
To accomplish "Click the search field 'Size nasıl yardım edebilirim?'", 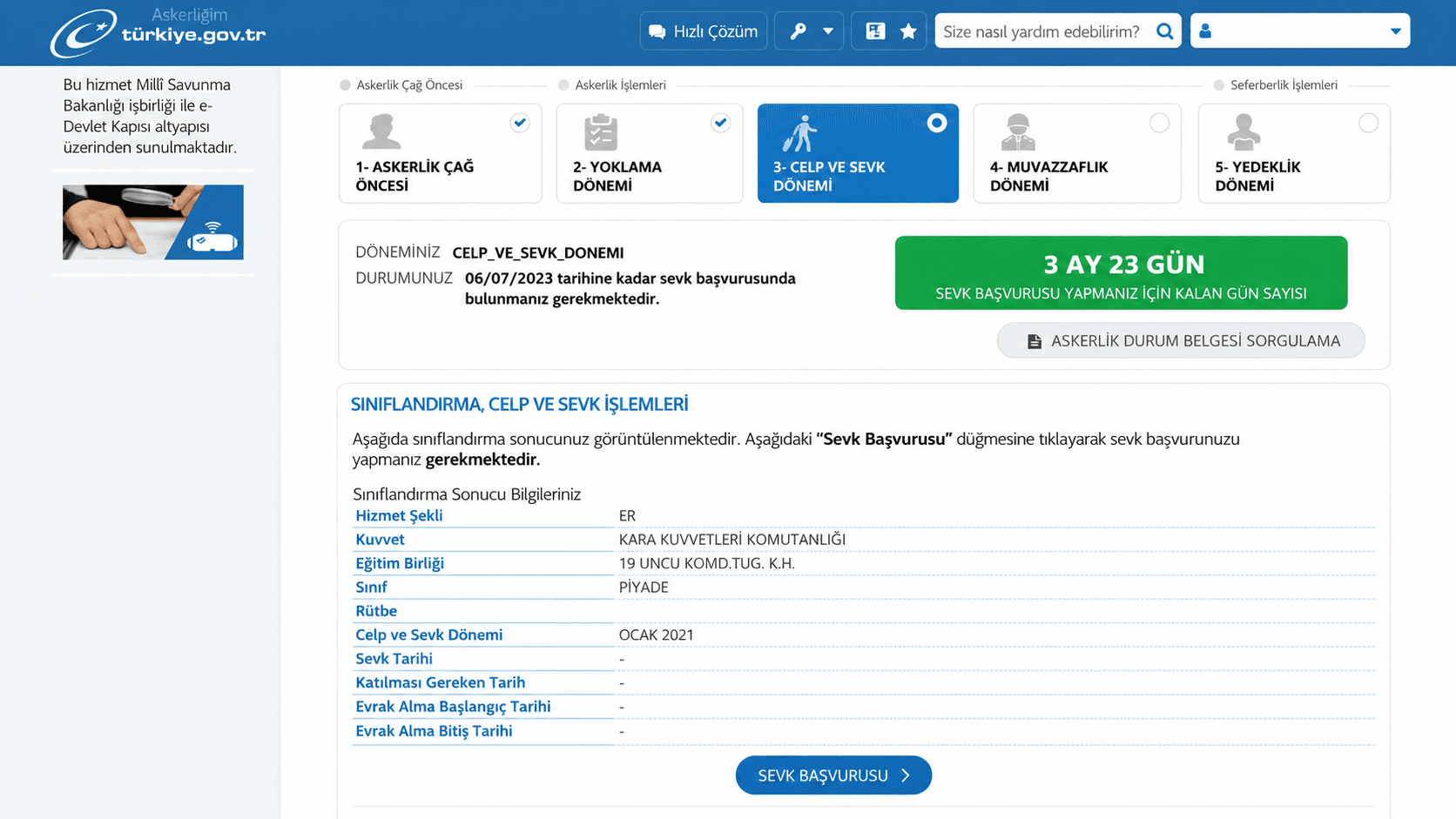I will point(1042,31).
